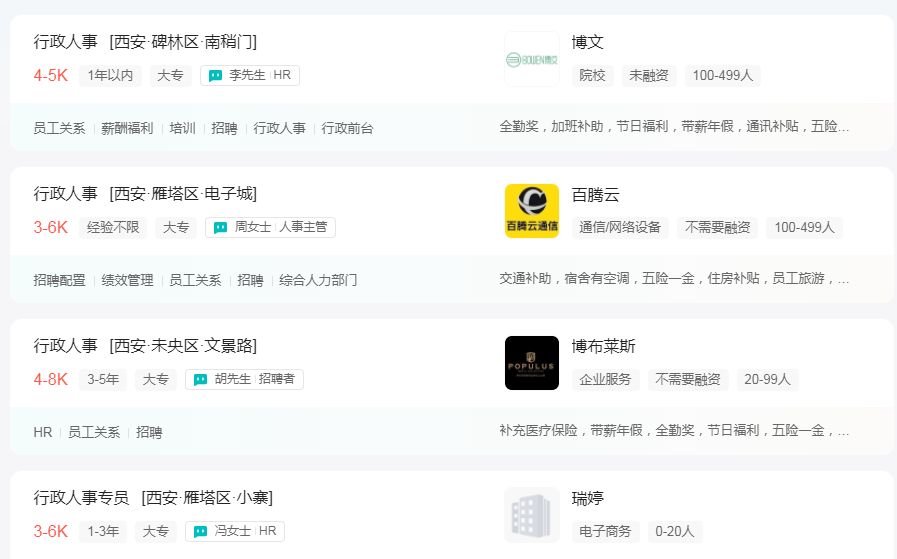Click the 3-5年 experience tag
The height and width of the screenshot is (559, 897).
pyautogui.click(x=103, y=379)
